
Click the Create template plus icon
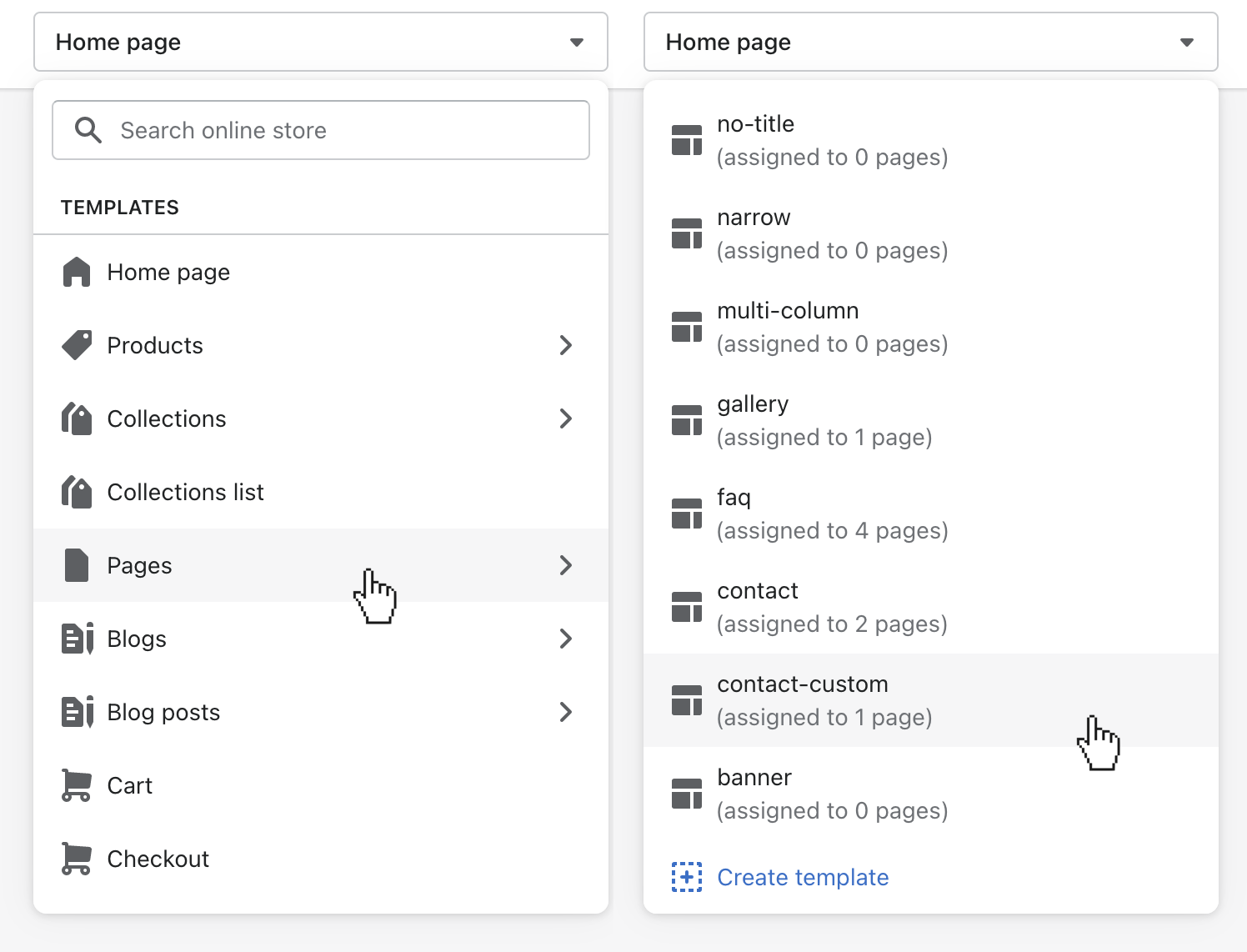pos(687,877)
